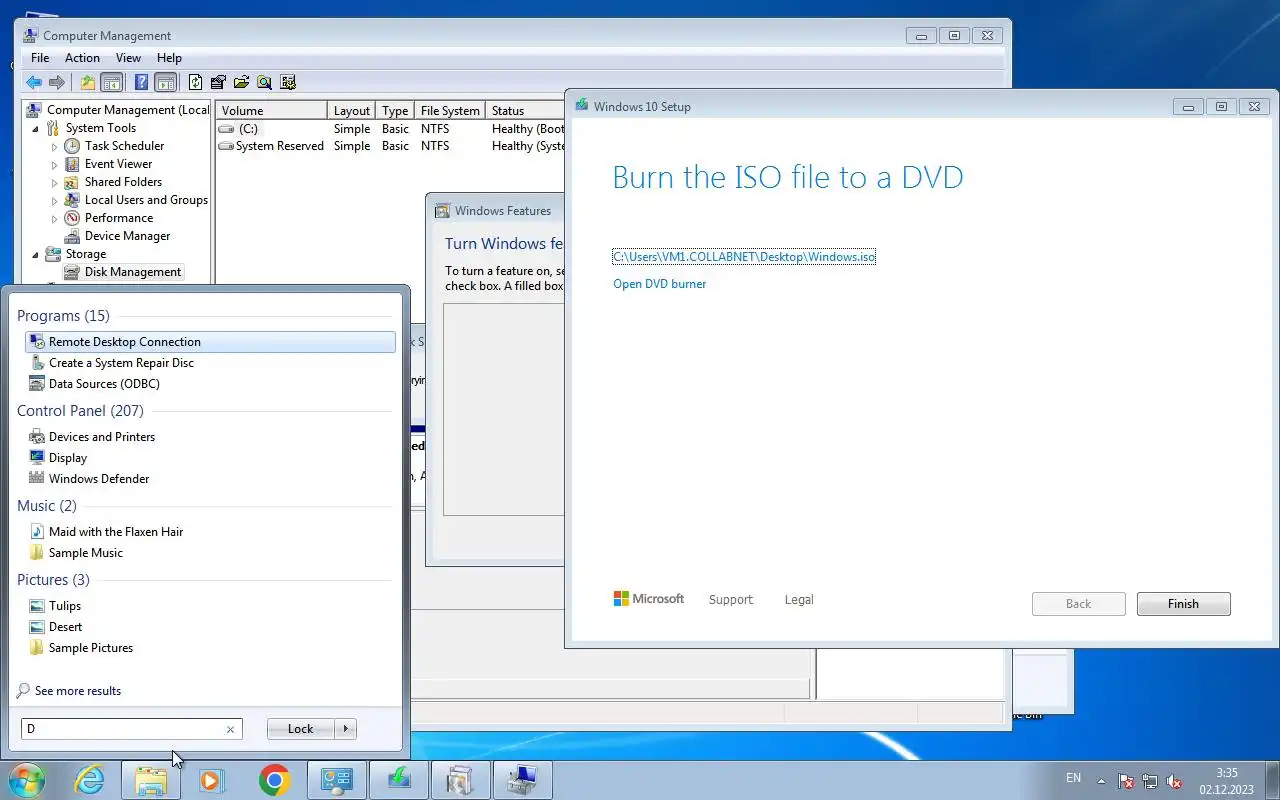Viewport: 1280px width, 800px height.
Task: Click the Task Scheduler clock icon in tree
Action: (72, 146)
